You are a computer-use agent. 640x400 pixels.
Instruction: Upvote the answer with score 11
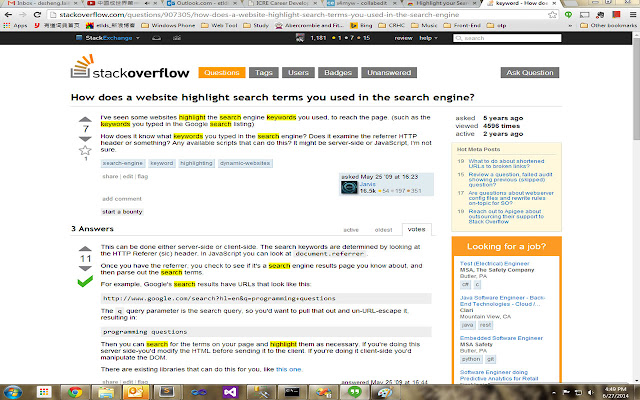tap(85, 249)
